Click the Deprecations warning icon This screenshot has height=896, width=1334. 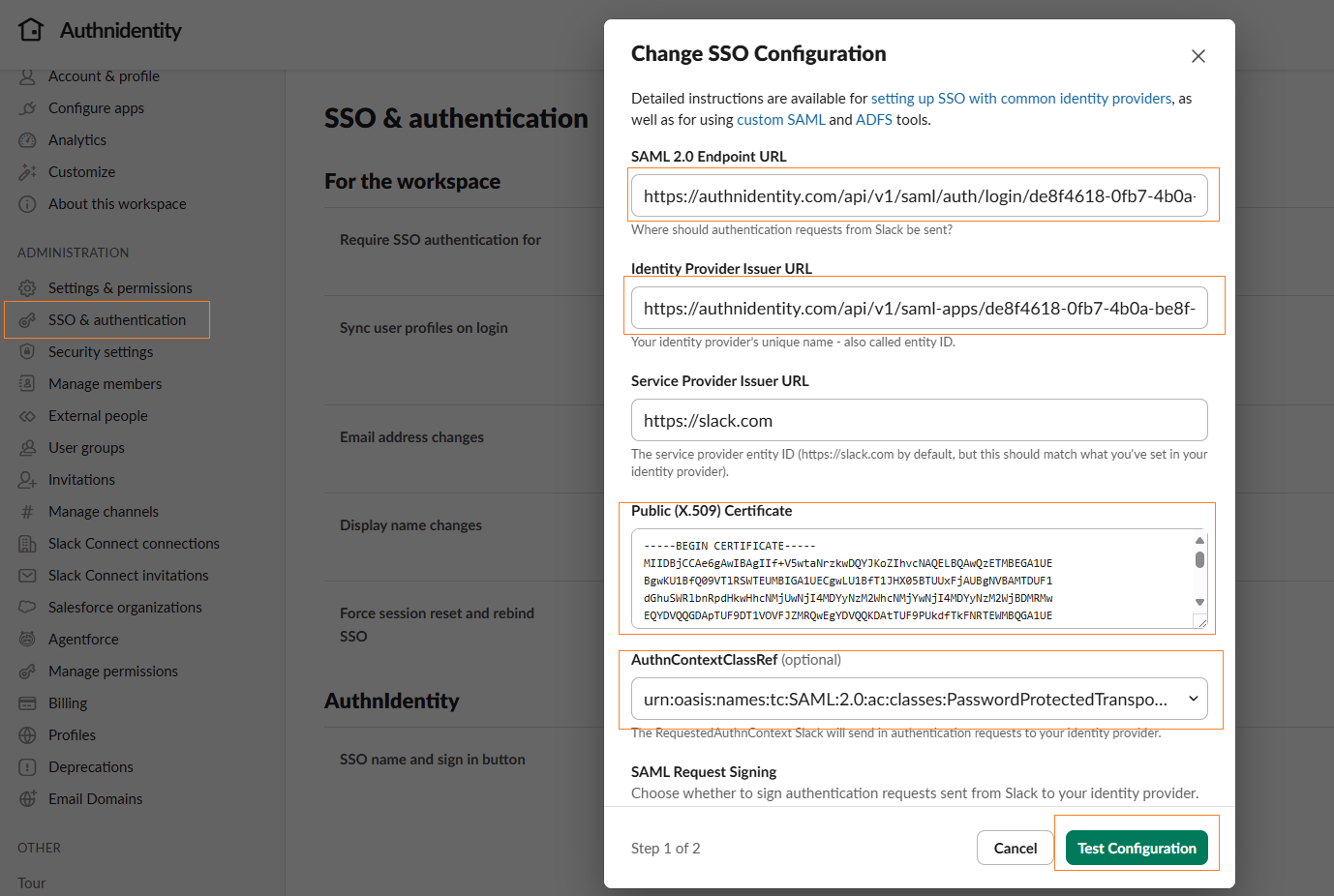[27, 767]
